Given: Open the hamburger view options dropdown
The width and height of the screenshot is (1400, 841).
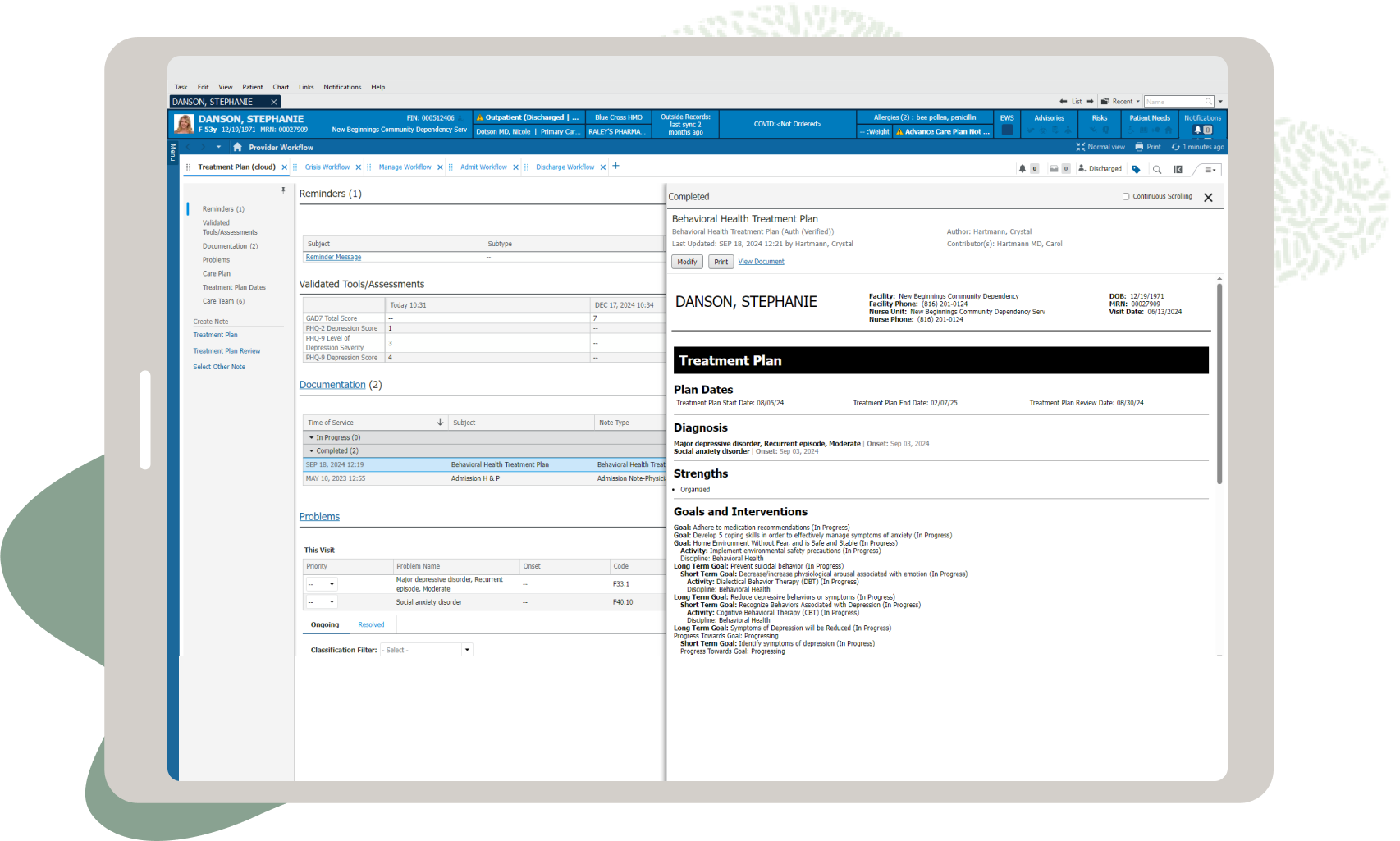Looking at the screenshot, I should tap(1210, 170).
